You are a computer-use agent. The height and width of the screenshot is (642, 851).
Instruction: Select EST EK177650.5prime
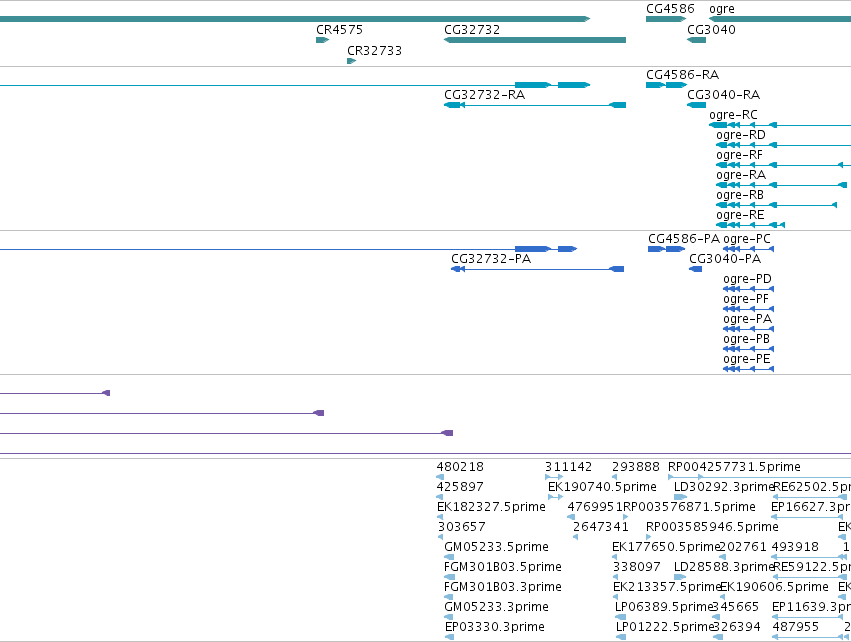tap(665, 547)
